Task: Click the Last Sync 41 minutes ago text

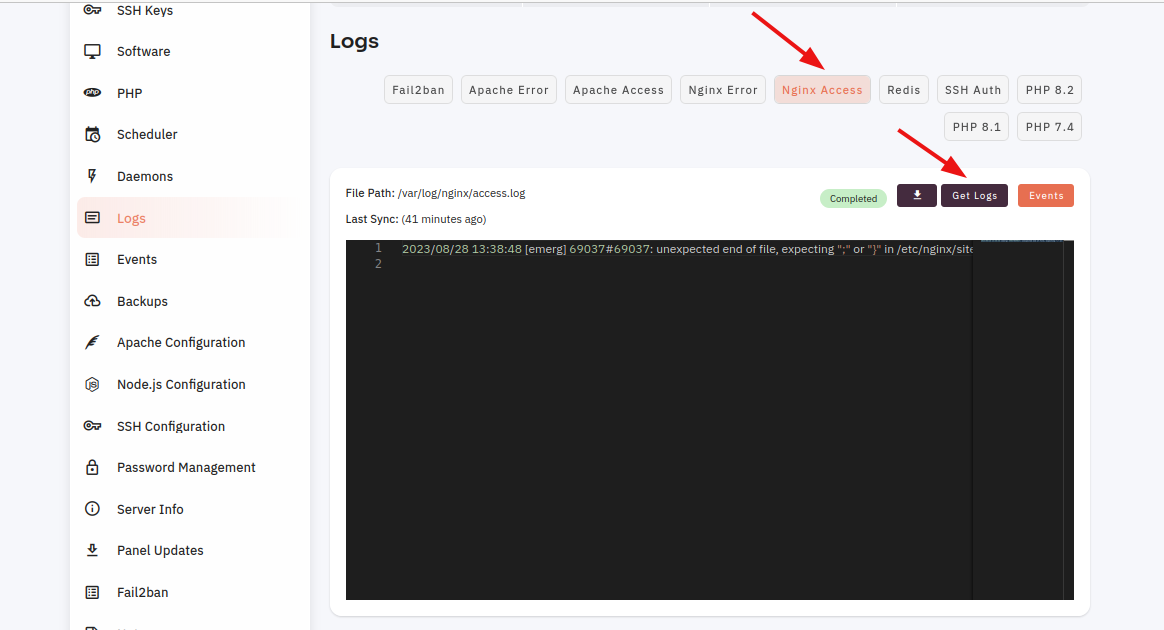Action: 416,219
